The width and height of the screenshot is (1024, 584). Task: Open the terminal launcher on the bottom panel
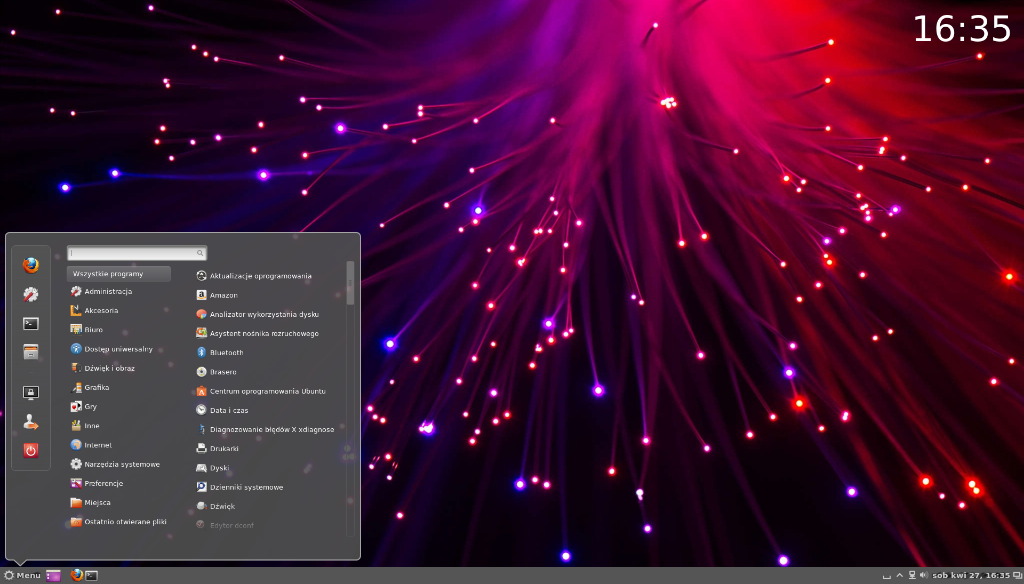[91, 576]
